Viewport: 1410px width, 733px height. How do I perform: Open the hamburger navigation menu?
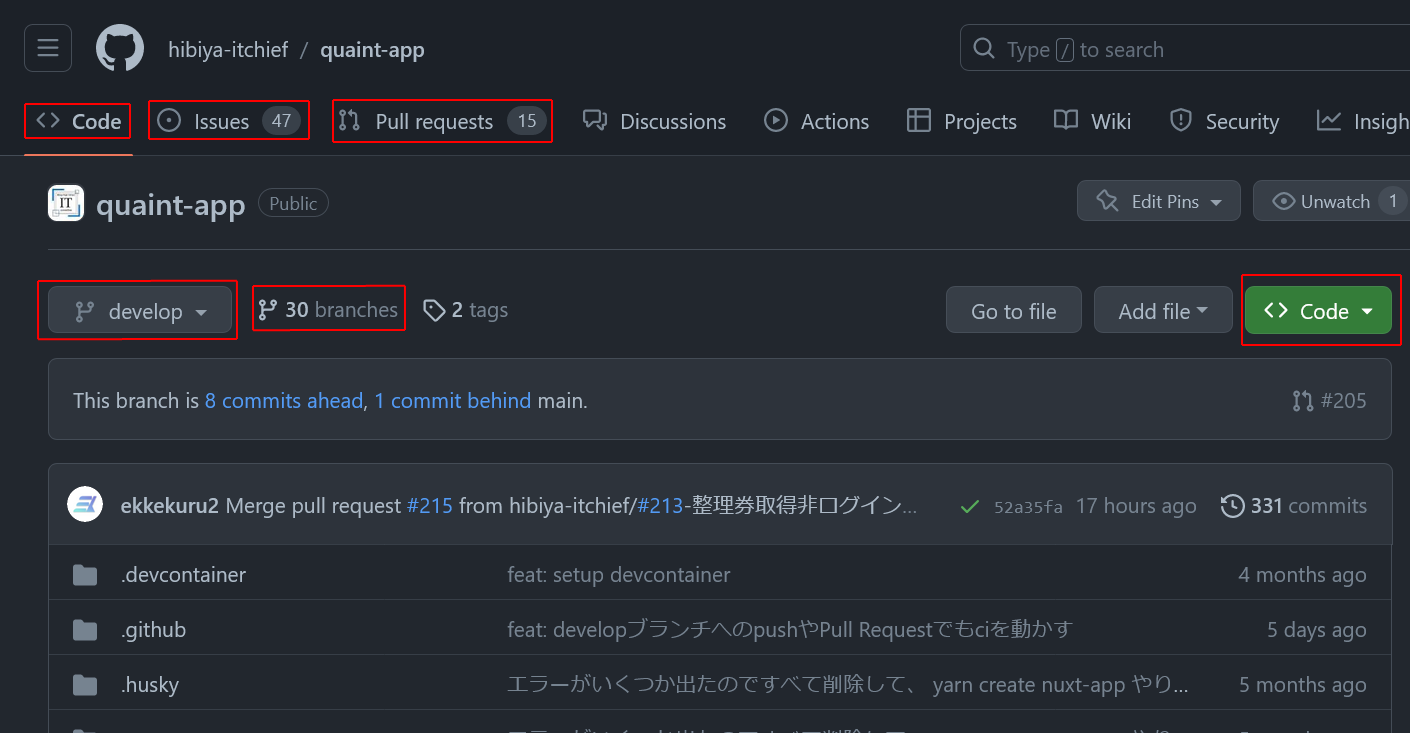48,48
